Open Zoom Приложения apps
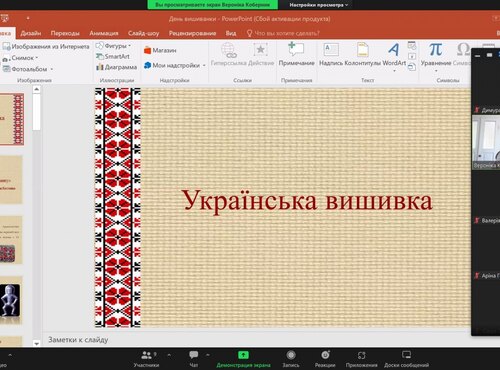The image size is (500, 370). 362,359
